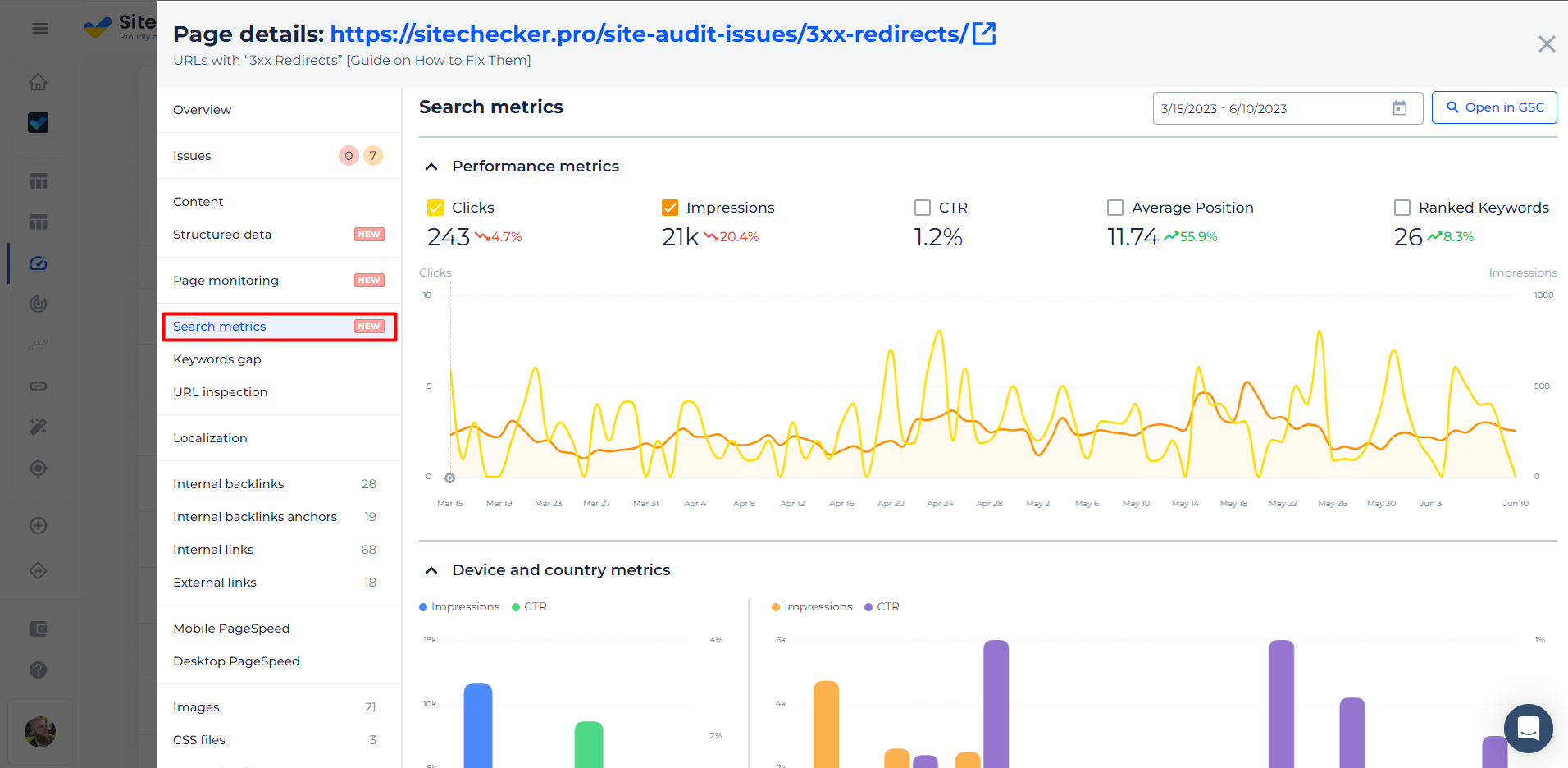Viewport: 1568px width, 768px height.
Task: Open the trend line icon in sidebar
Action: click(39, 345)
